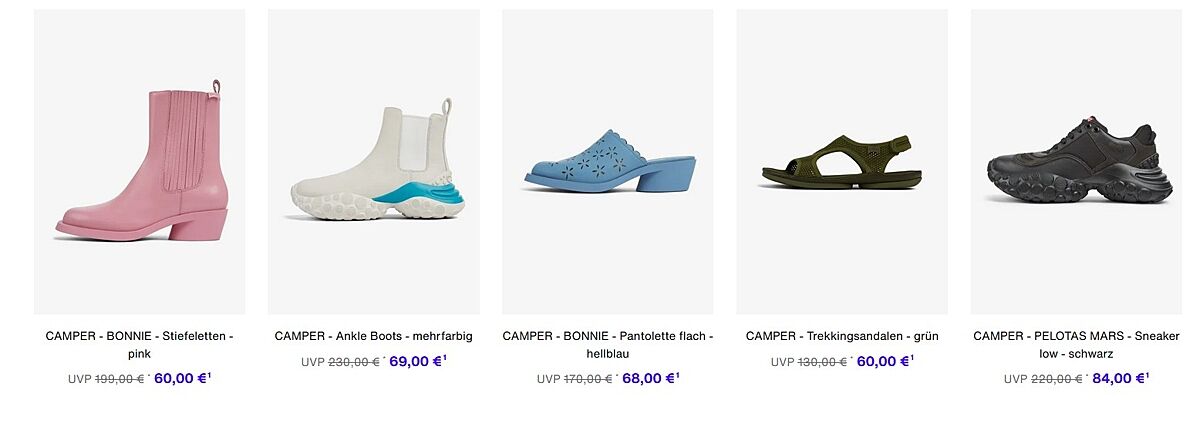The width and height of the screenshot is (1200, 437).
Task: Click the white multicolor Ankle Boots photo
Action: pos(373,162)
